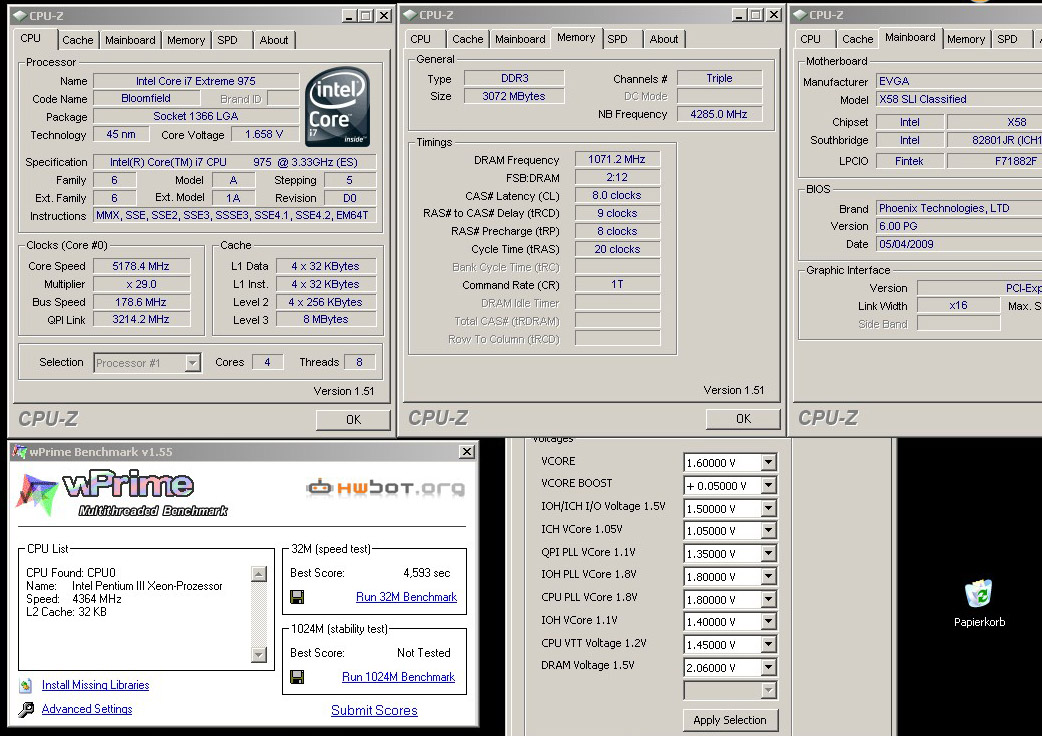
Task: Open the Processor #1 selection dropdown
Action: click(193, 363)
